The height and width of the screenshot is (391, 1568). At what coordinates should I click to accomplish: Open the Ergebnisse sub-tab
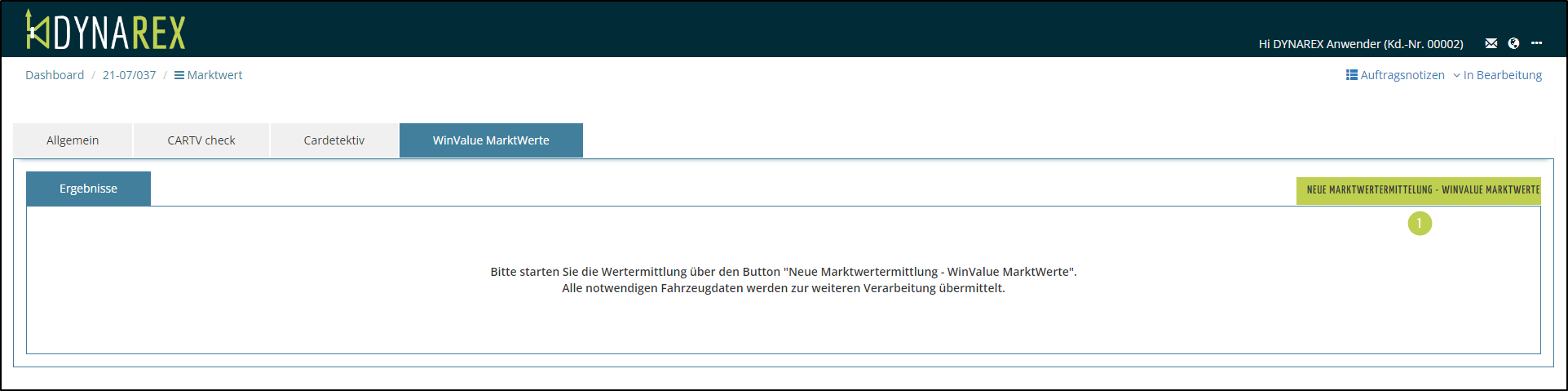(x=88, y=189)
